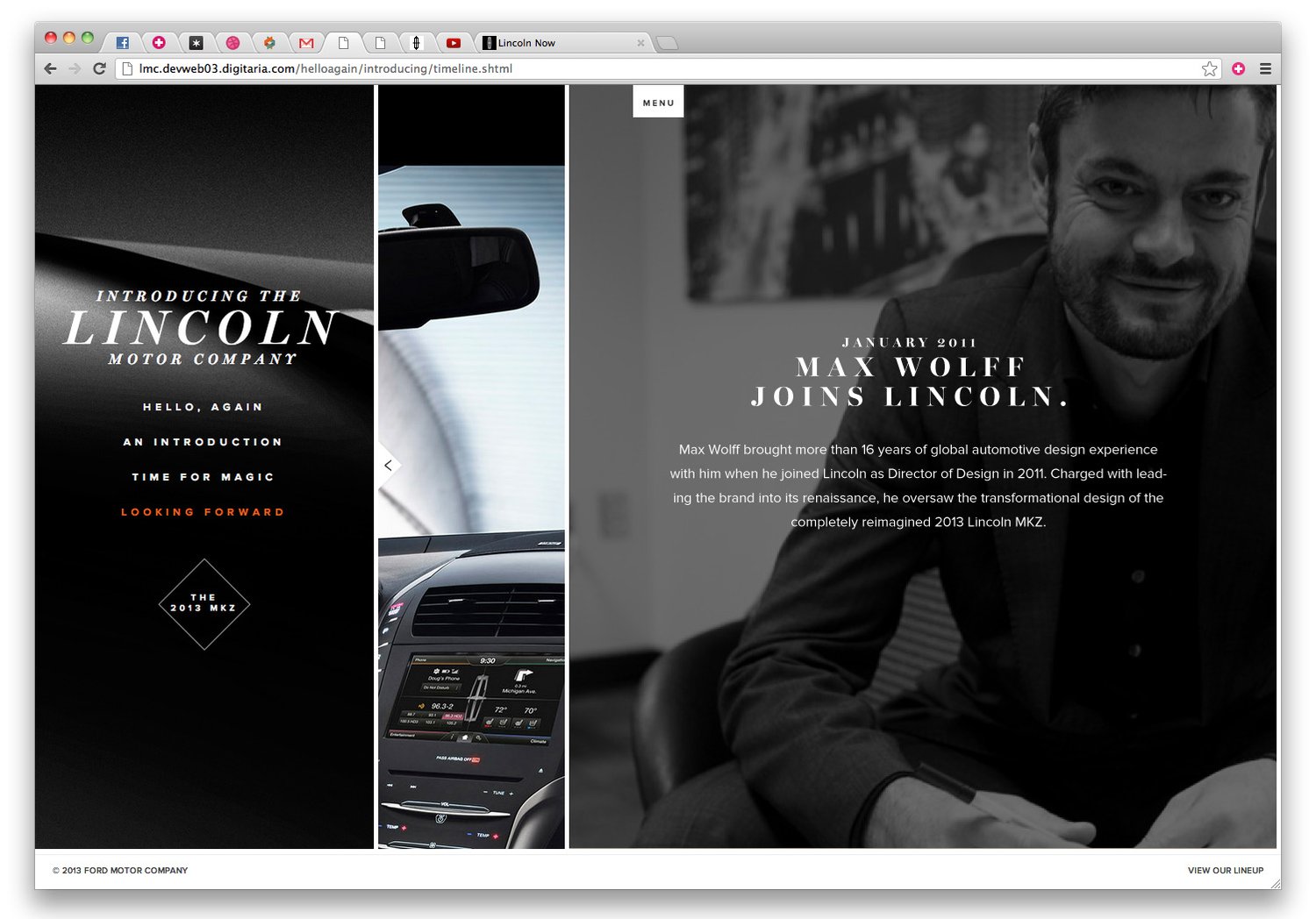Switch to the Facebook pinned tab
The height and width of the screenshot is (919, 1316).
pos(123,42)
